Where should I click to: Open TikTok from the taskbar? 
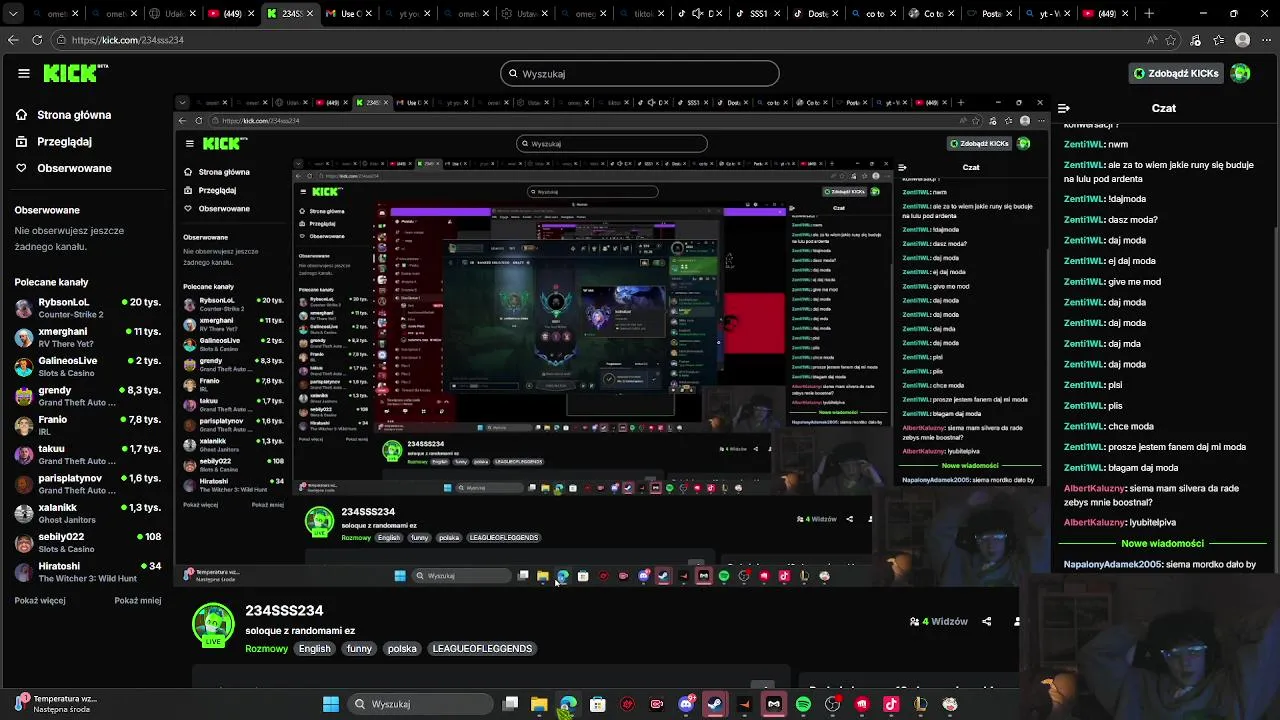[x=891, y=704]
